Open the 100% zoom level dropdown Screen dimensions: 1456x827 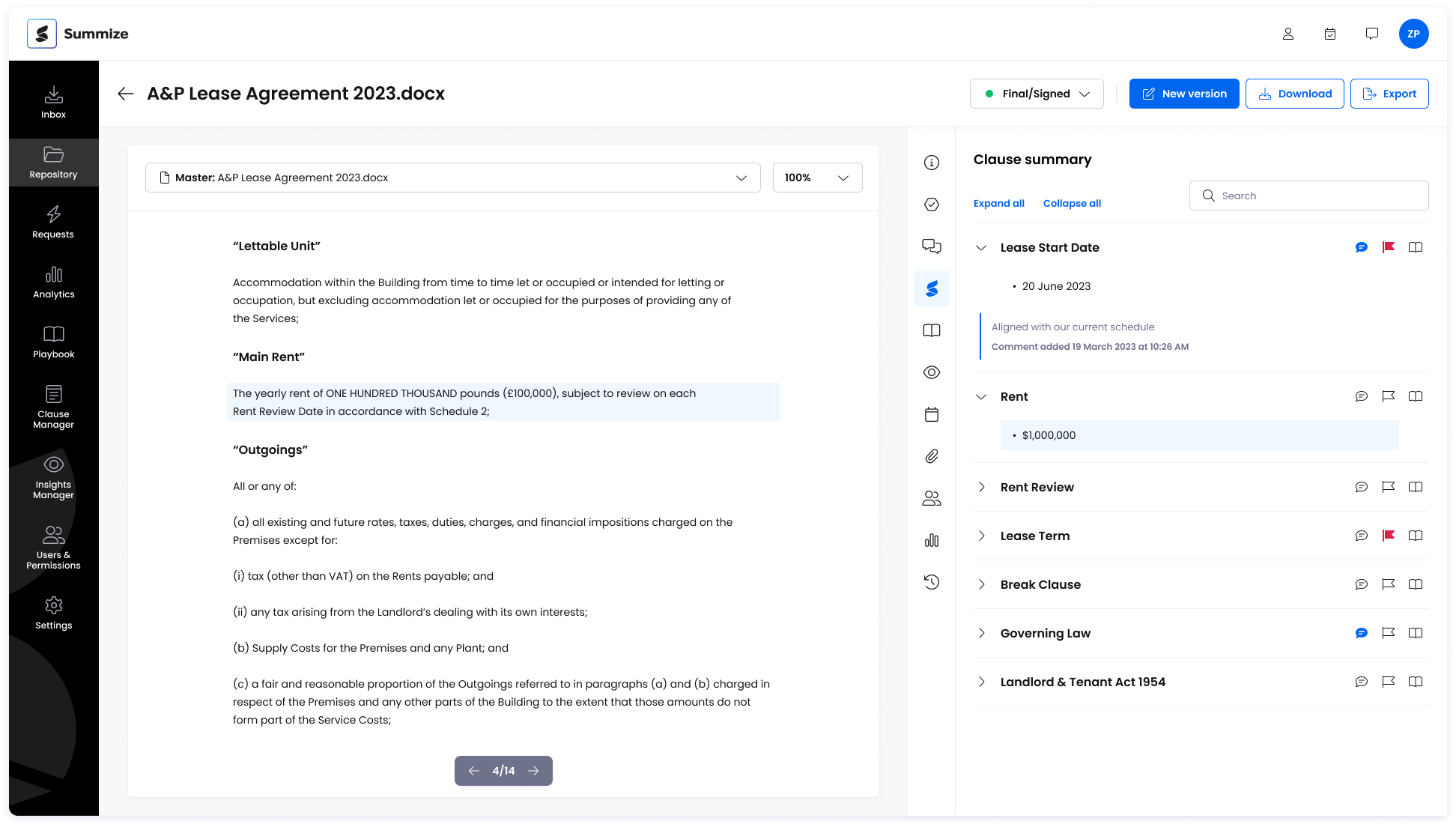pos(817,178)
